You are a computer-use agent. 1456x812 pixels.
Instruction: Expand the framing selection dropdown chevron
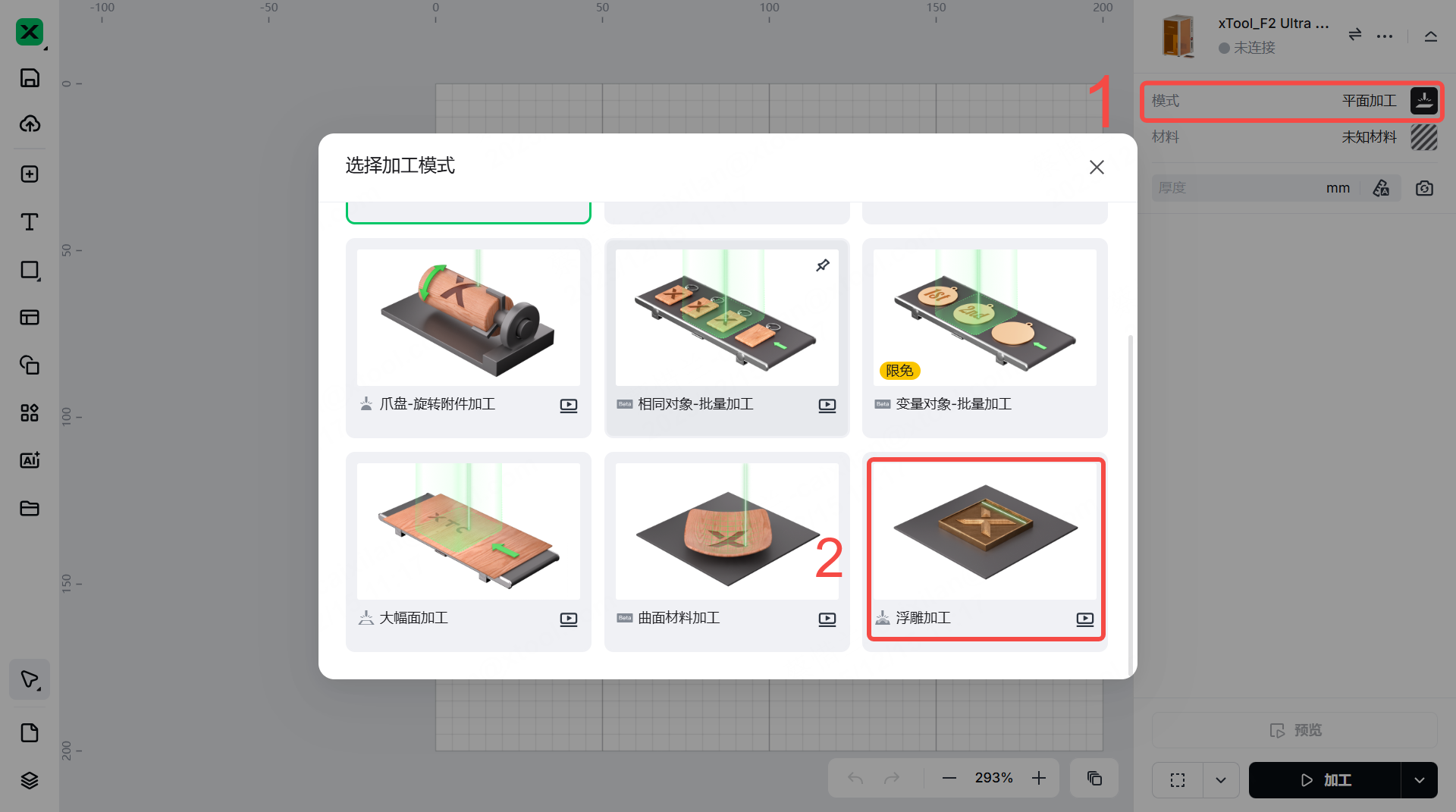1221,780
